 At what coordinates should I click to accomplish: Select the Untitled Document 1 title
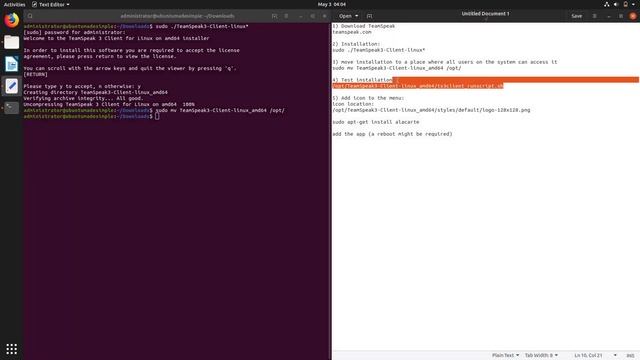click(485, 13)
